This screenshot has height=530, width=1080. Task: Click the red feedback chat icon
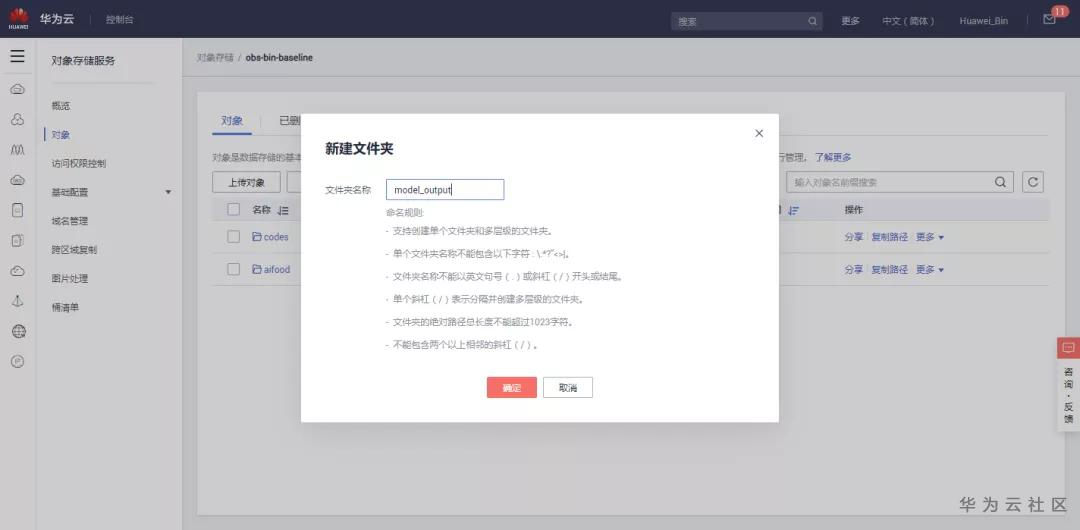1068,347
